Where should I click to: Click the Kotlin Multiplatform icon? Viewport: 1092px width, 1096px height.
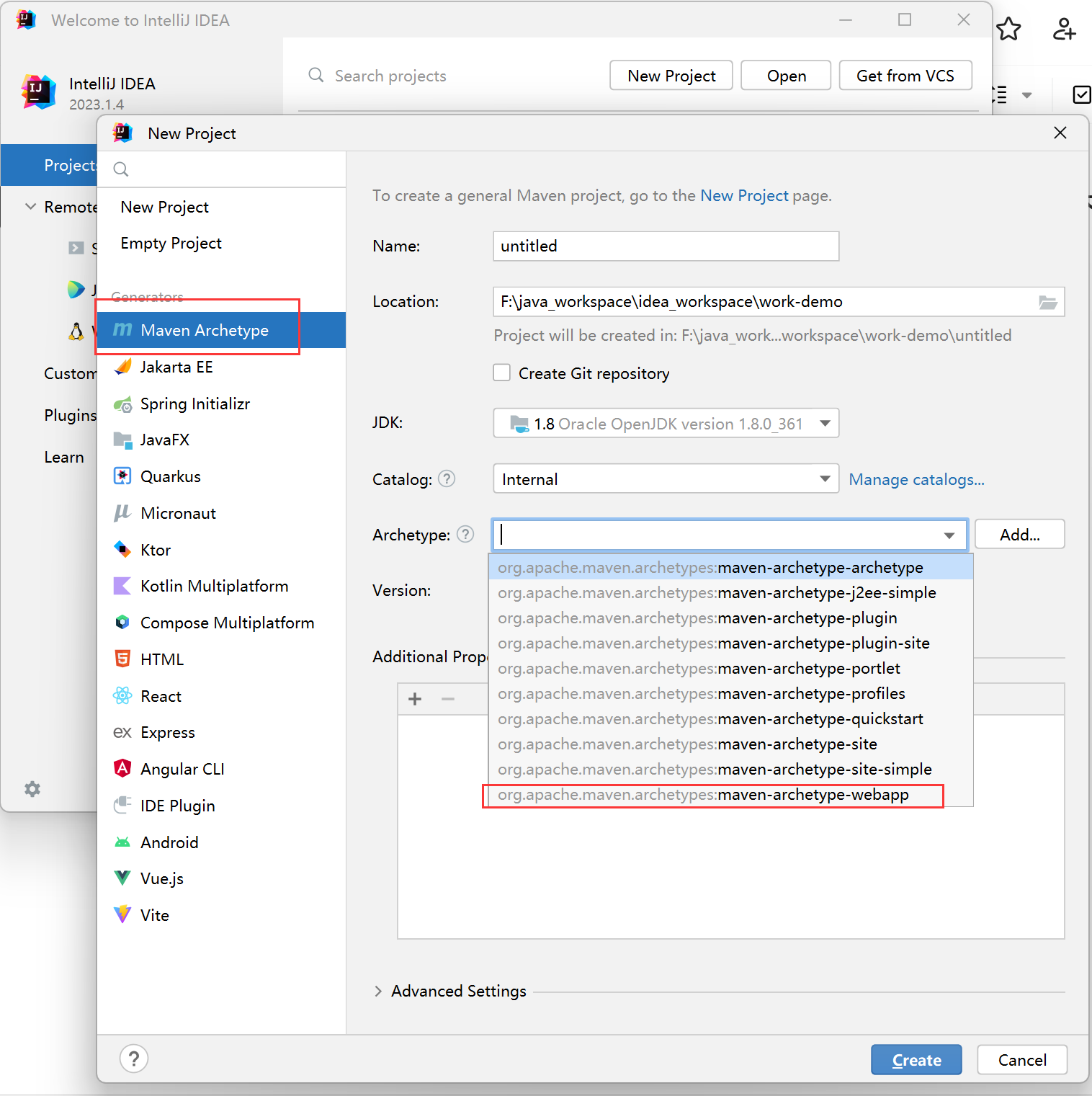click(123, 586)
